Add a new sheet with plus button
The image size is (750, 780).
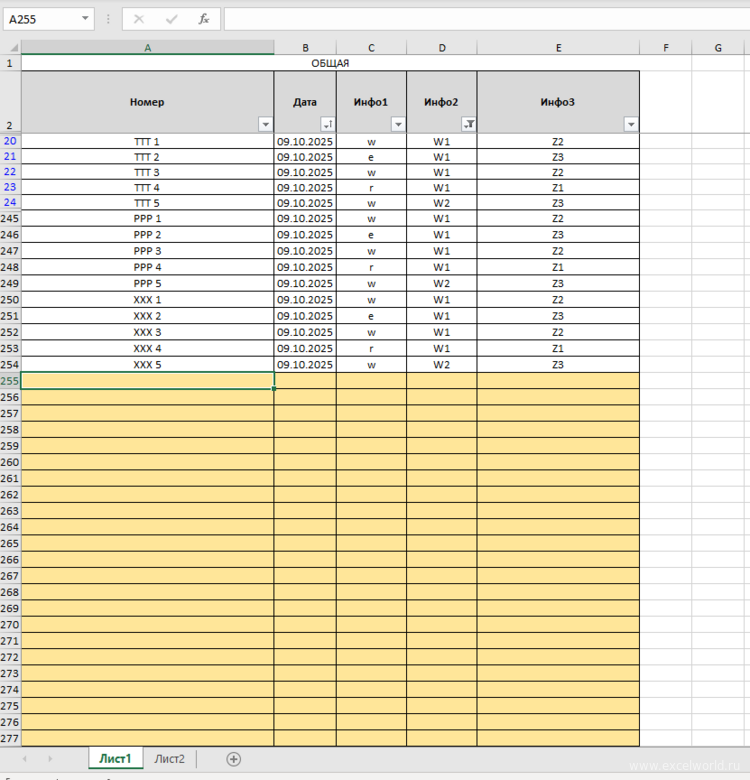233,759
